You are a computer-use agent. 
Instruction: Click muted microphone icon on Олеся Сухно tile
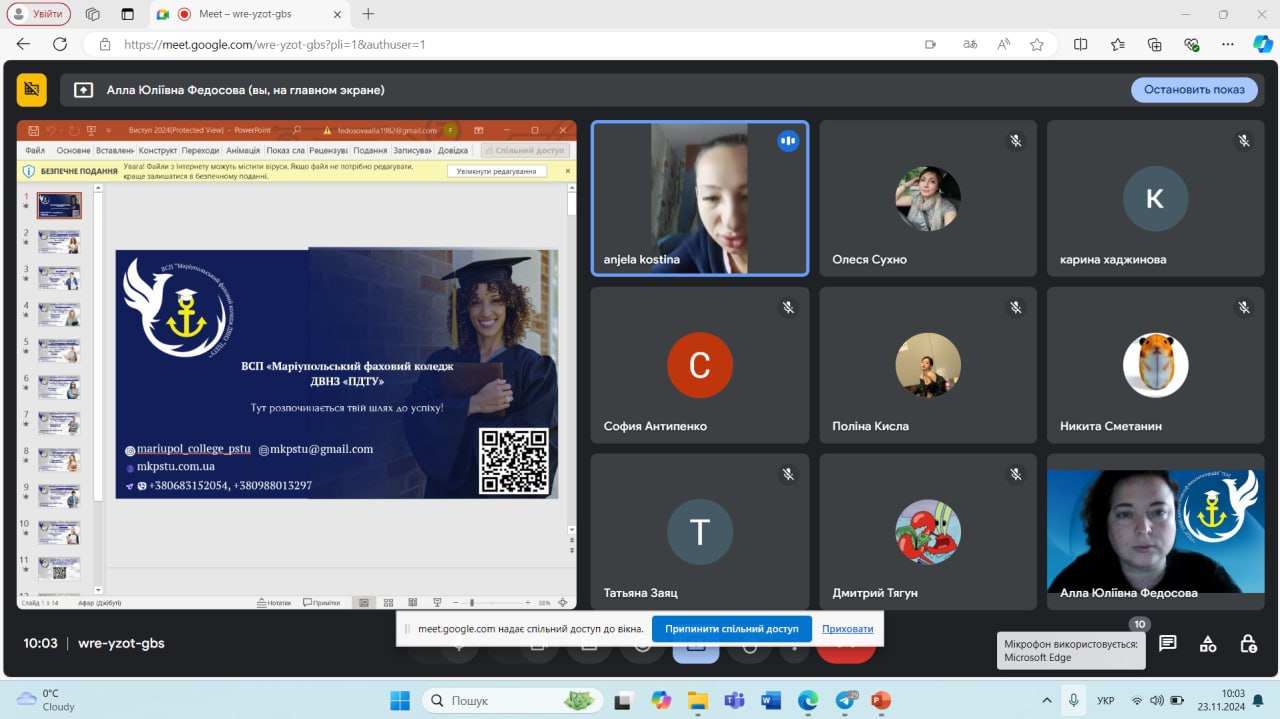click(1016, 141)
